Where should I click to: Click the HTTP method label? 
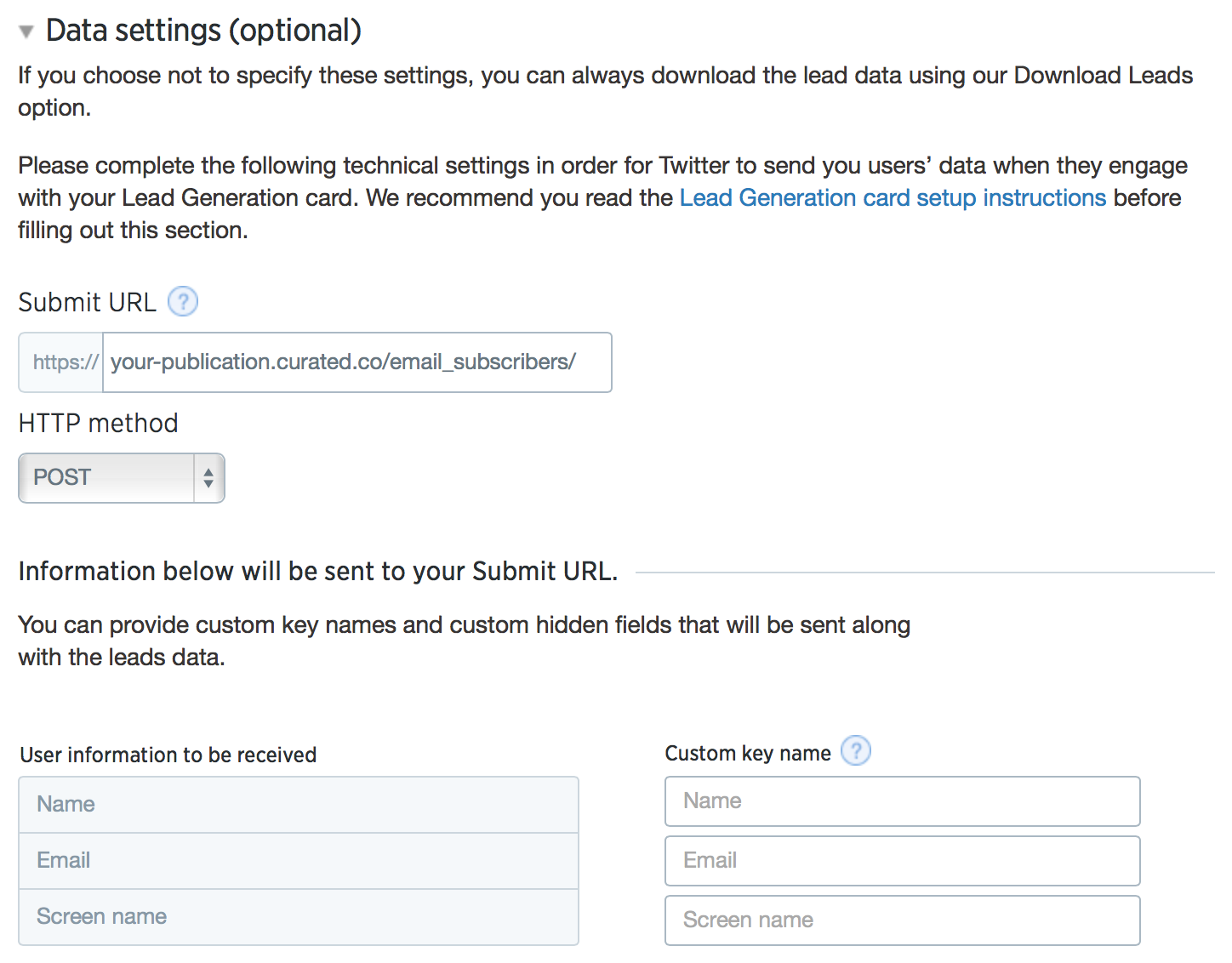pos(99,424)
